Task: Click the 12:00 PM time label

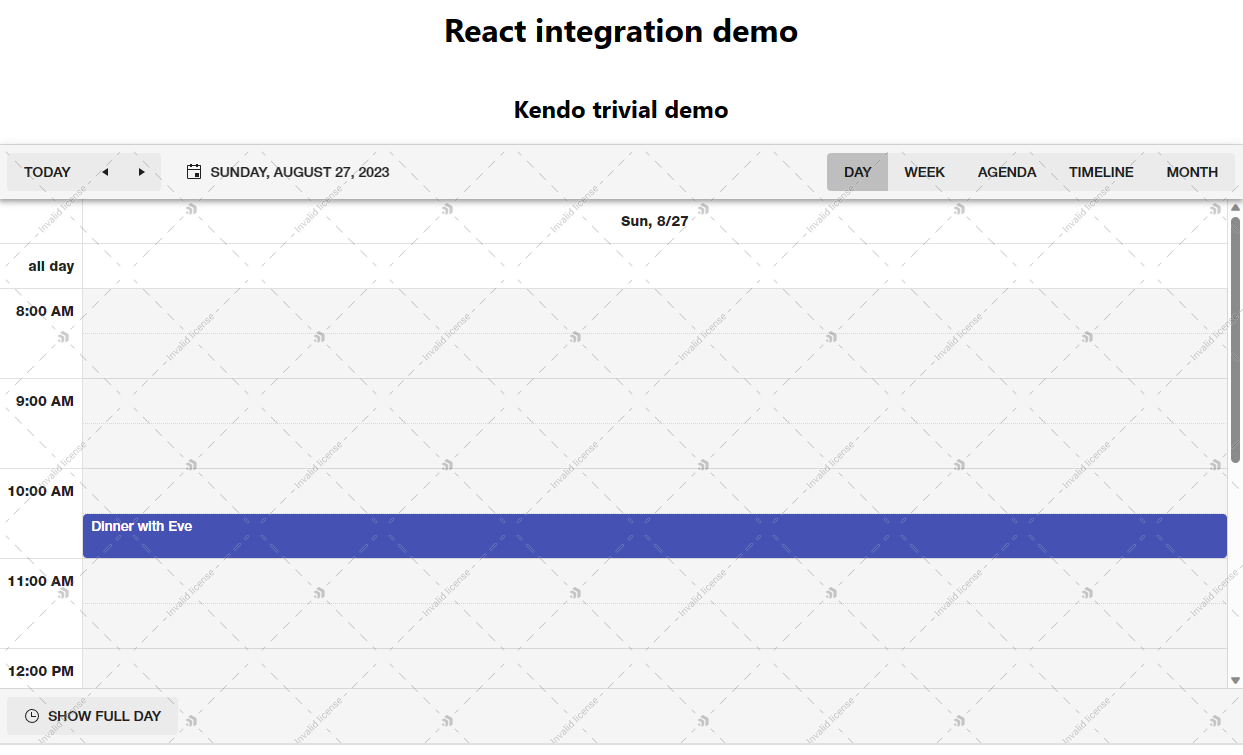Action: click(x=41, y=671)
